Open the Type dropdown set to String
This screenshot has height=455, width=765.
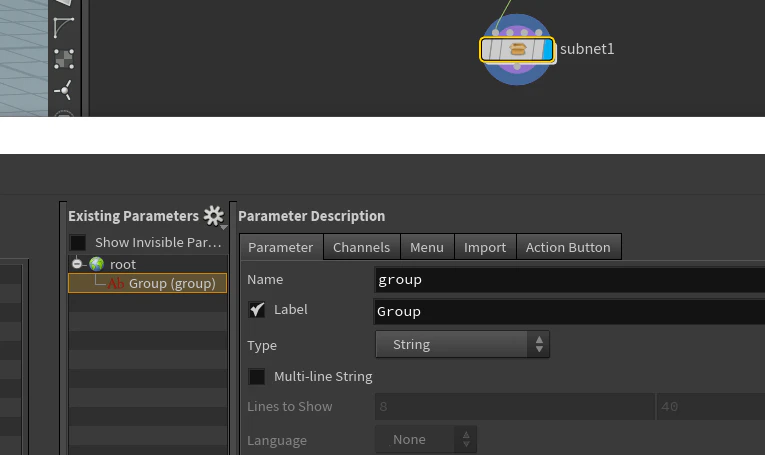463,344
